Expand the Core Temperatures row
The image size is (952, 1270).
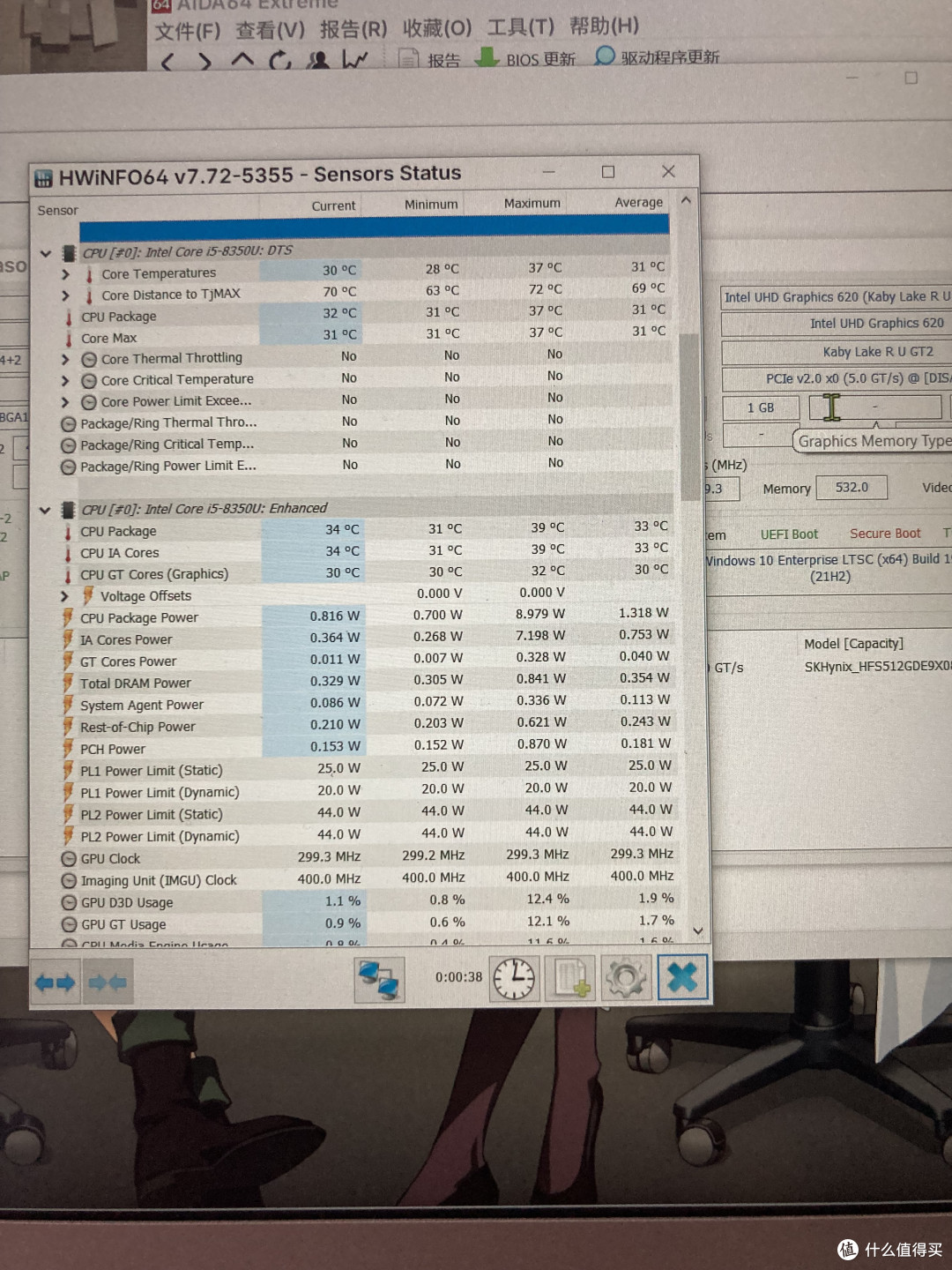pyautogui.click(x=65, y=274)
